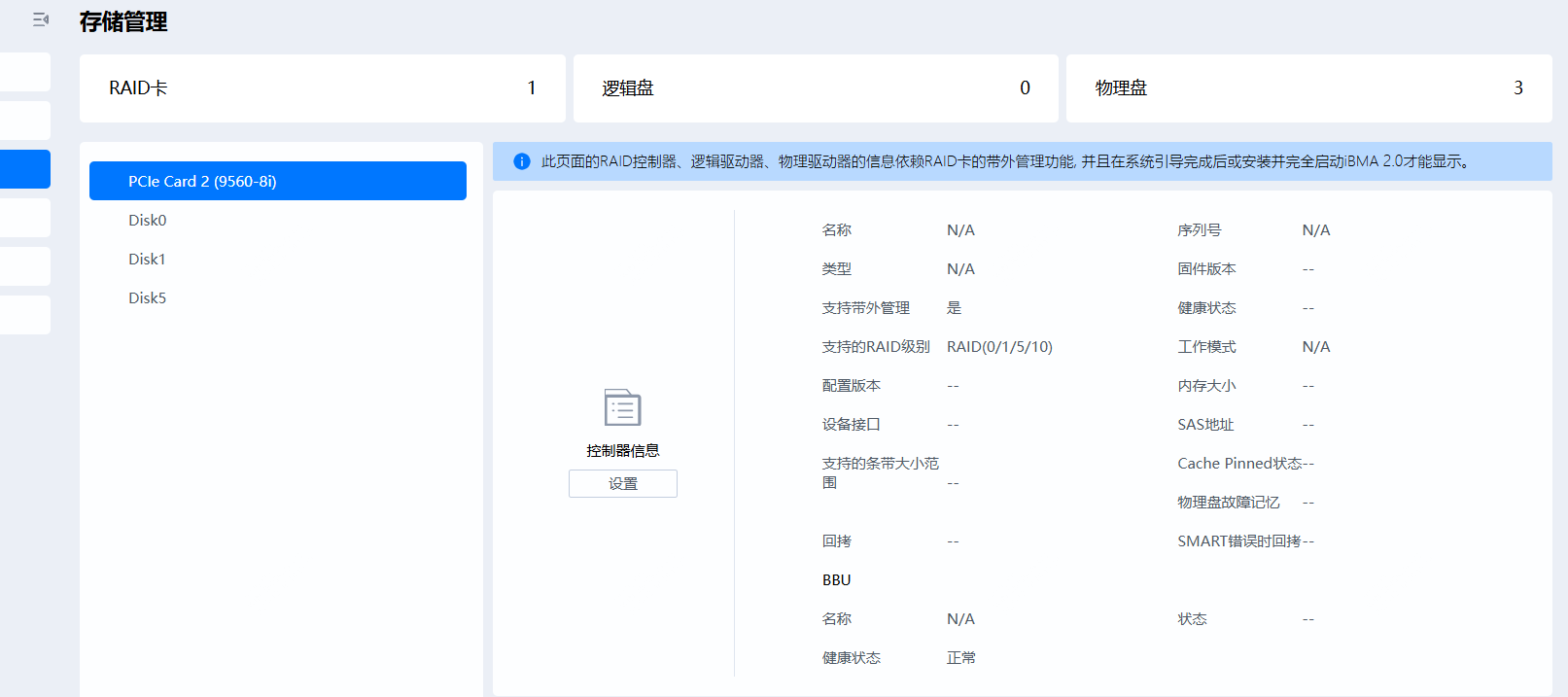The width and height of the screenshot is (1568, 697).
Task: Click the BBU section heading
Action: pyautogui.click(x=836, y=580)
